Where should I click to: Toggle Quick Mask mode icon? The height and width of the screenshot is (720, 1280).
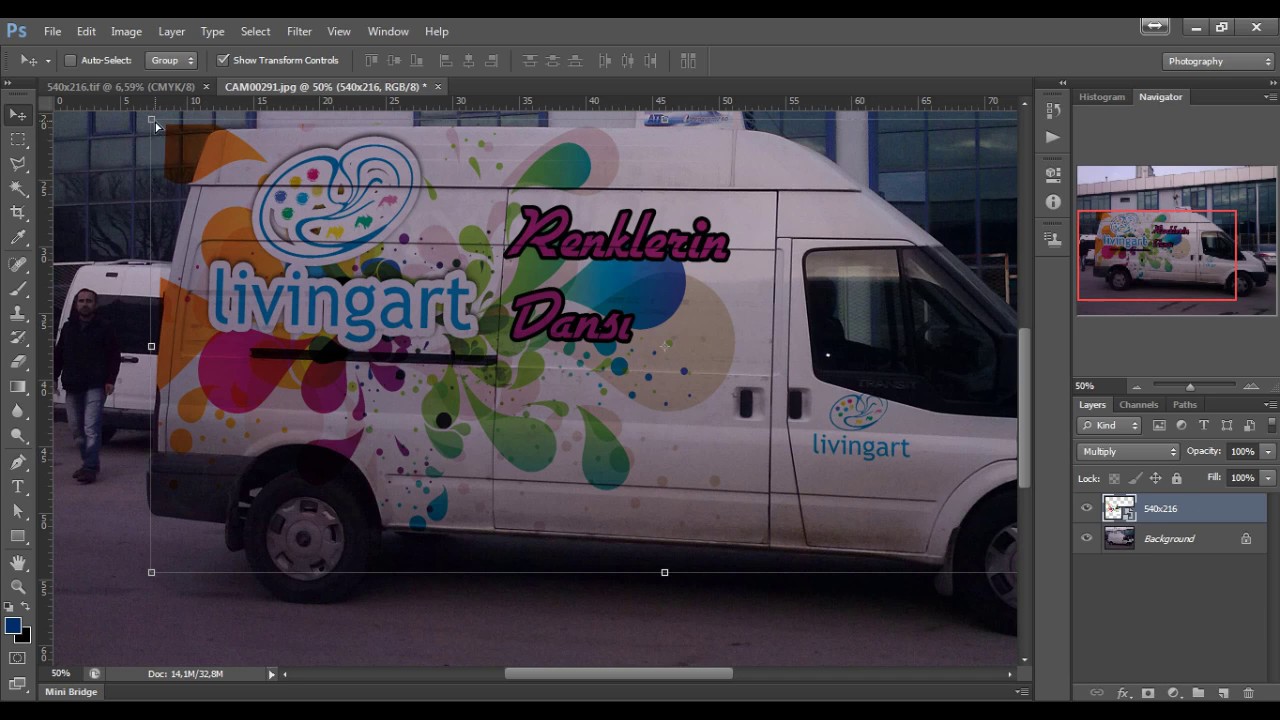click(18, 658)
